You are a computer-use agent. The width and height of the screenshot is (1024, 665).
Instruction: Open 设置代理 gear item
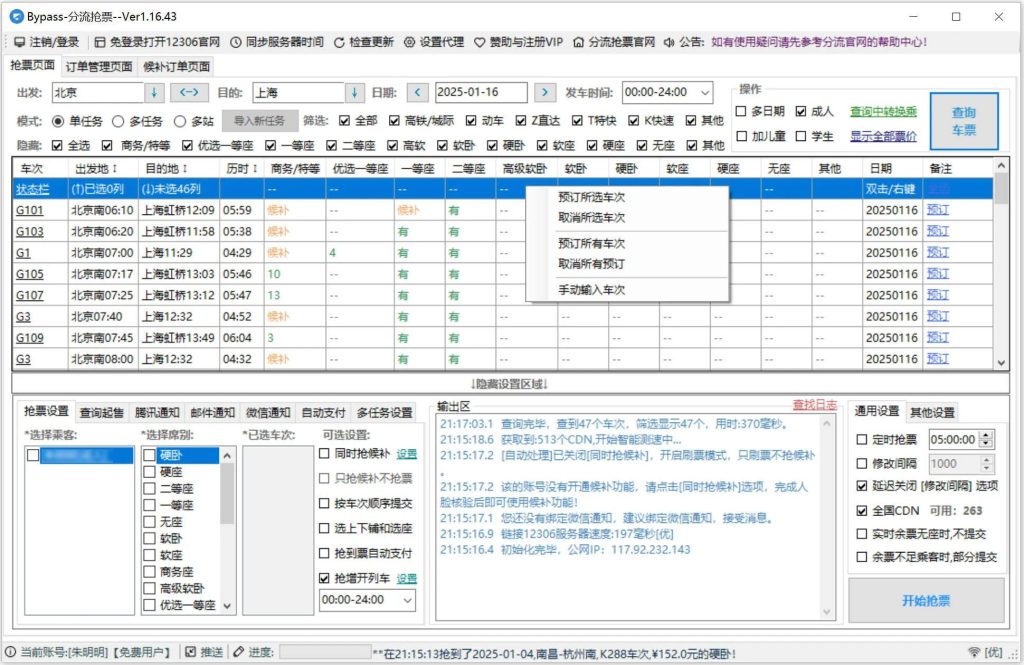click(434, 42)
